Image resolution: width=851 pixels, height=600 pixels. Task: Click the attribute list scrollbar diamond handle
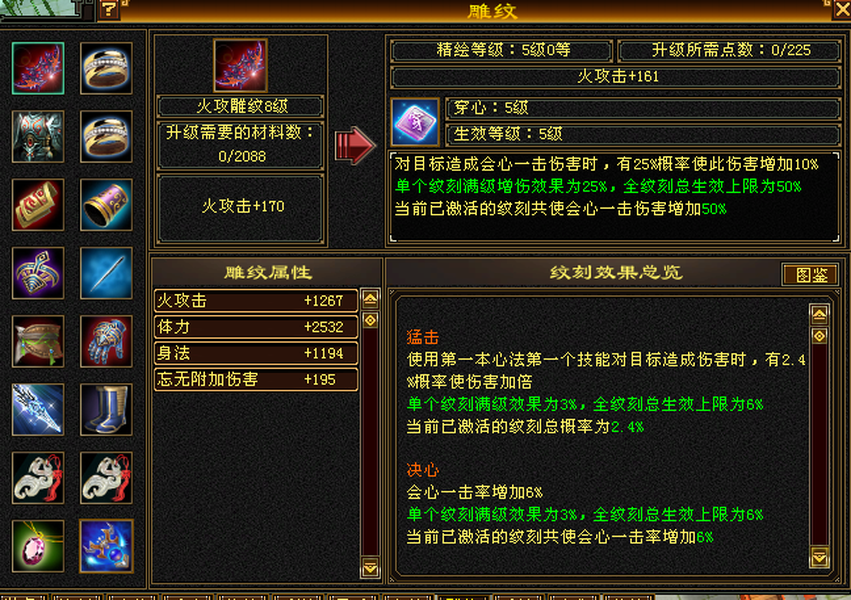[371, 321]
